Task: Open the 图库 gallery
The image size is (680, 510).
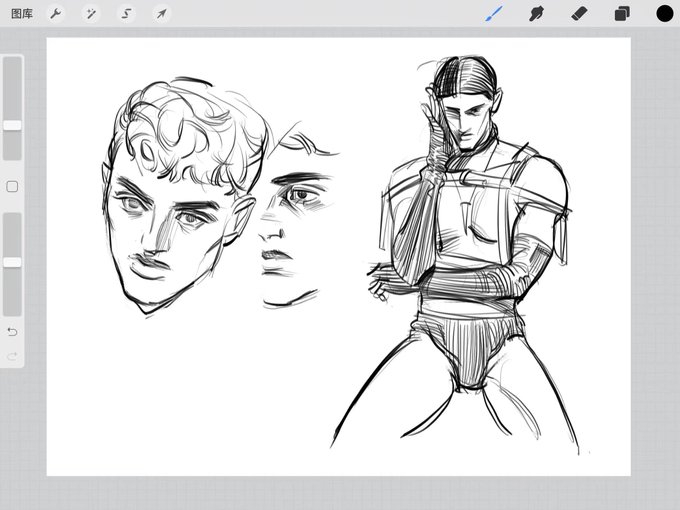Action: [x=22, y=14]
